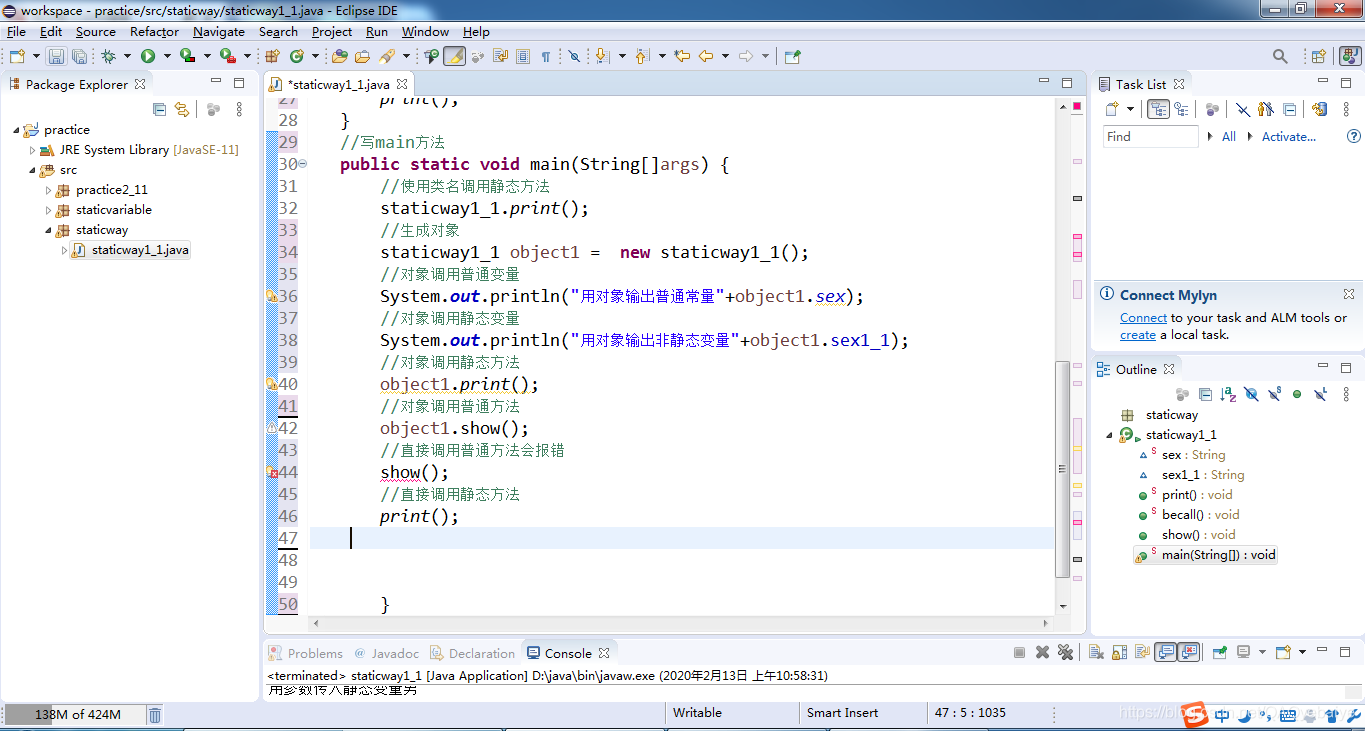The width and height of the screenshot is (1365, 731).
Task: Click Synchronize Changed icon in Task List
Action: pyautogui.click(x=1319, y=110)
